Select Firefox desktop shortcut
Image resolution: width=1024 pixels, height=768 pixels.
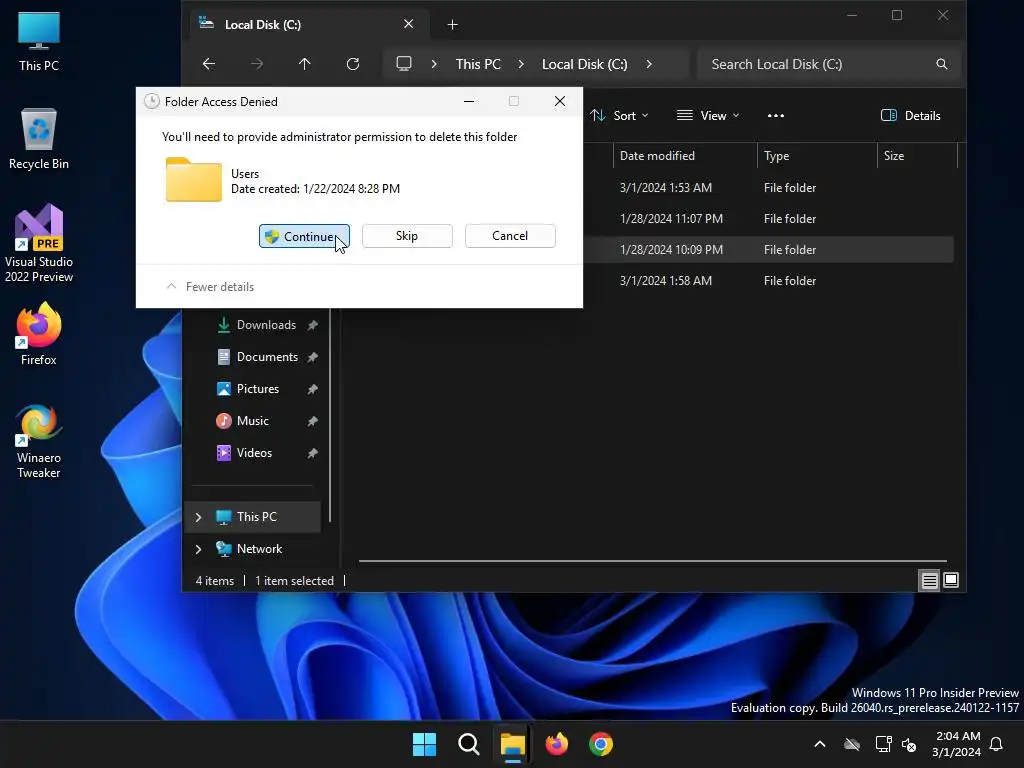pos(39,334)
